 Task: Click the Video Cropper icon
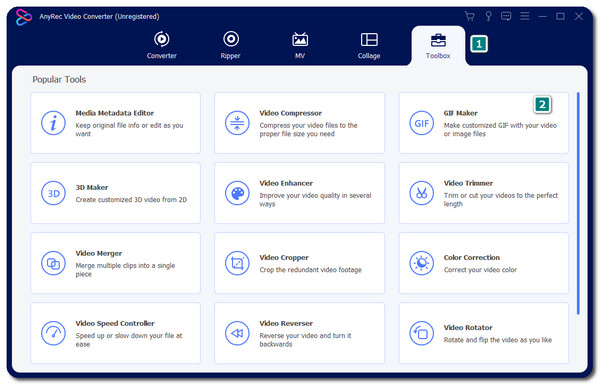pos(237,263)
